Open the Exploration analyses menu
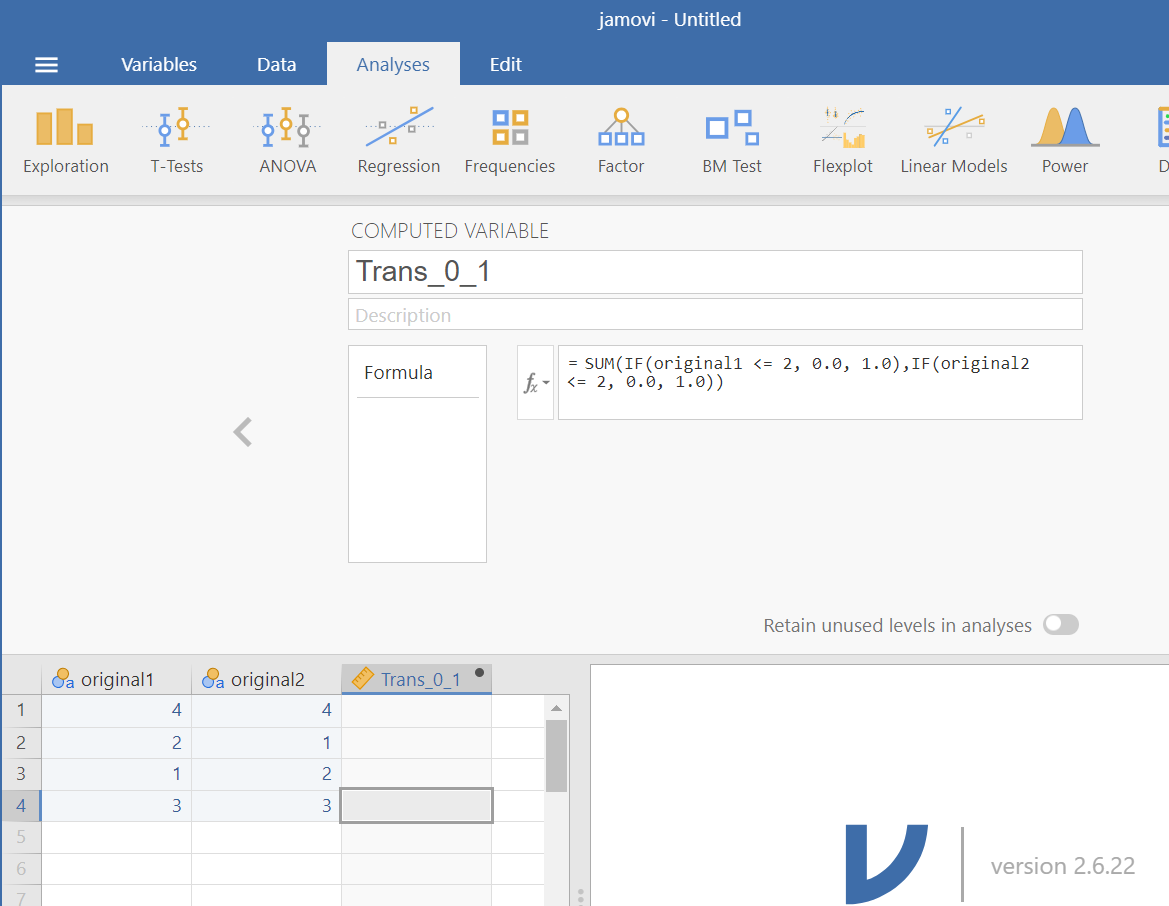This screenshot has width=1169, height=906. [66, 140]
